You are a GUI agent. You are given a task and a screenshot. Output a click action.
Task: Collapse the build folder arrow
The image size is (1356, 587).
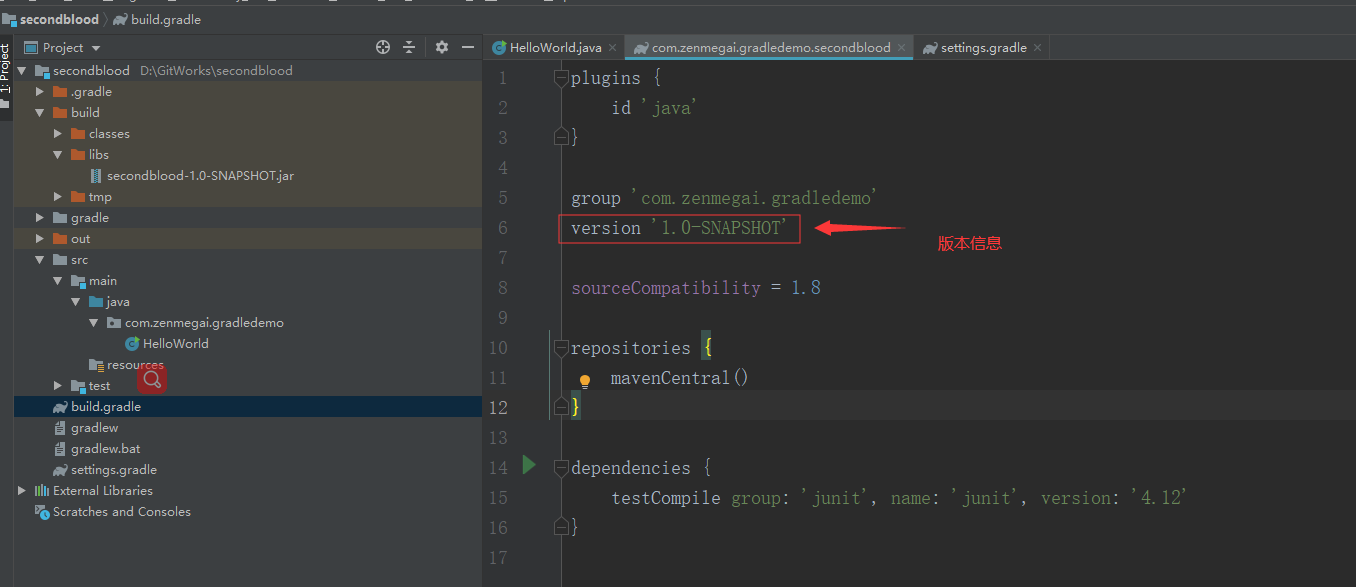coord(40,113)
